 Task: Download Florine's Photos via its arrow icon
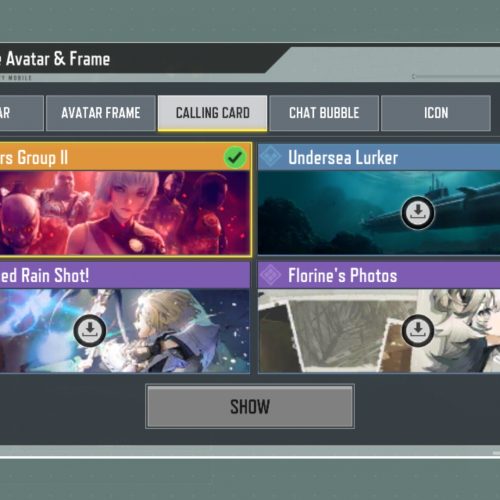click(x=418, y=330)
